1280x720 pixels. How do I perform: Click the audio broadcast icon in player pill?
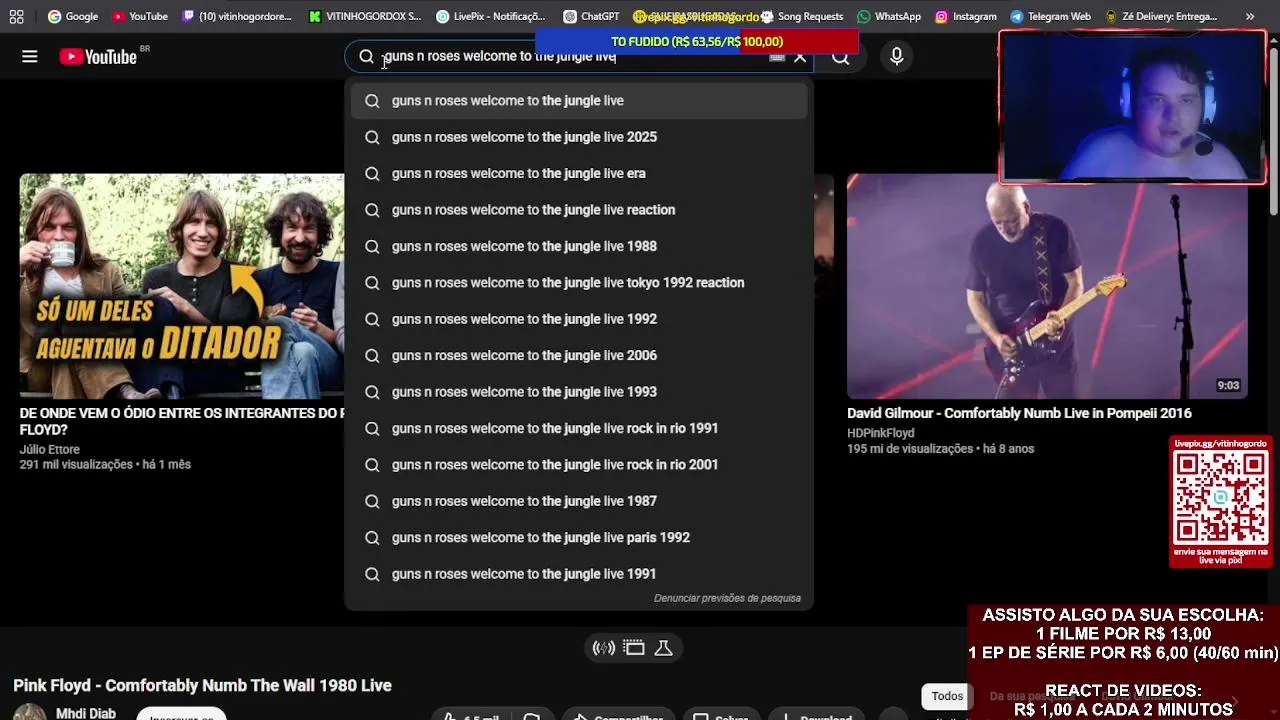pos(604,648)
